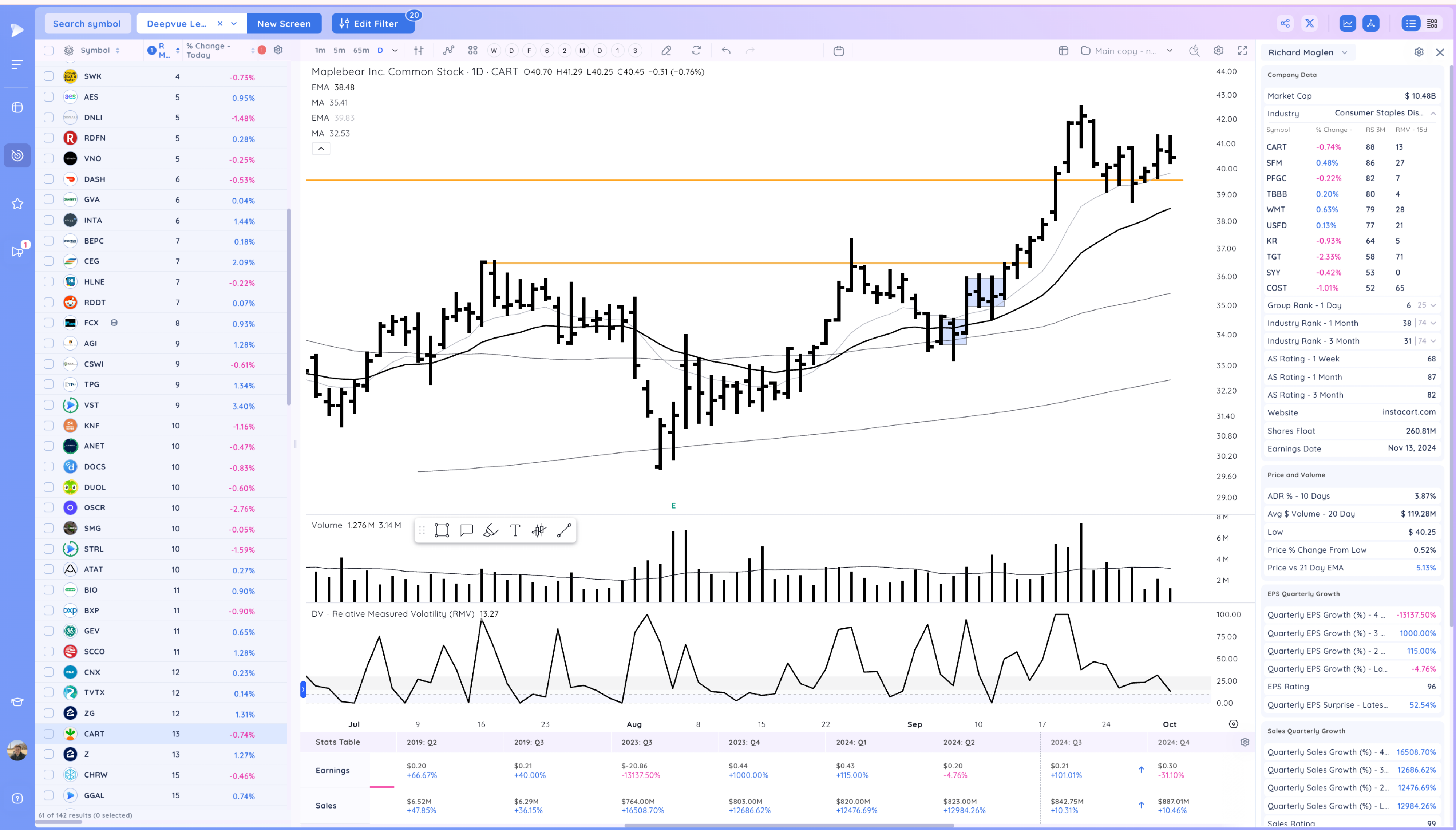Collapse the indicator legend chevron
This screenshot has height=830, width=1456.
[321, 149]
